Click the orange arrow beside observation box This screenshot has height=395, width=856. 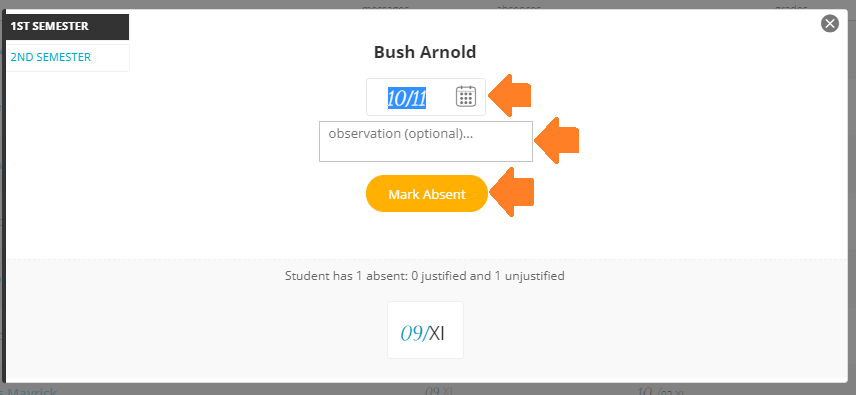[x=556, y=140]
